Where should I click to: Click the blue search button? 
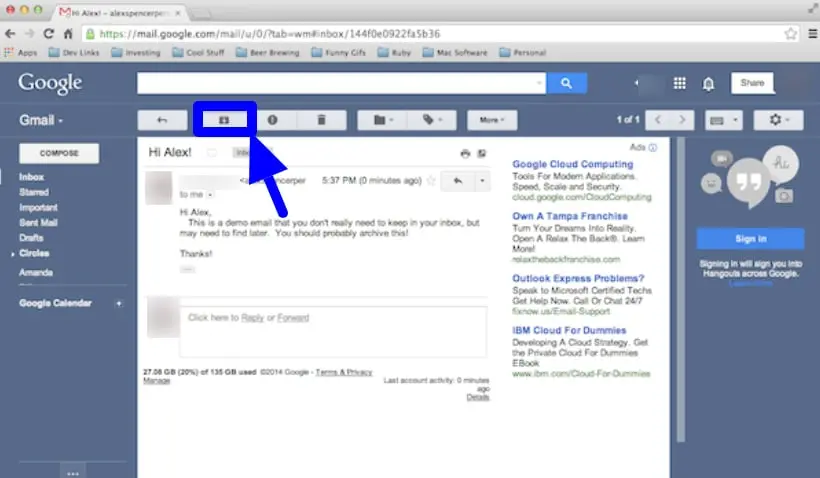(566, 83)
